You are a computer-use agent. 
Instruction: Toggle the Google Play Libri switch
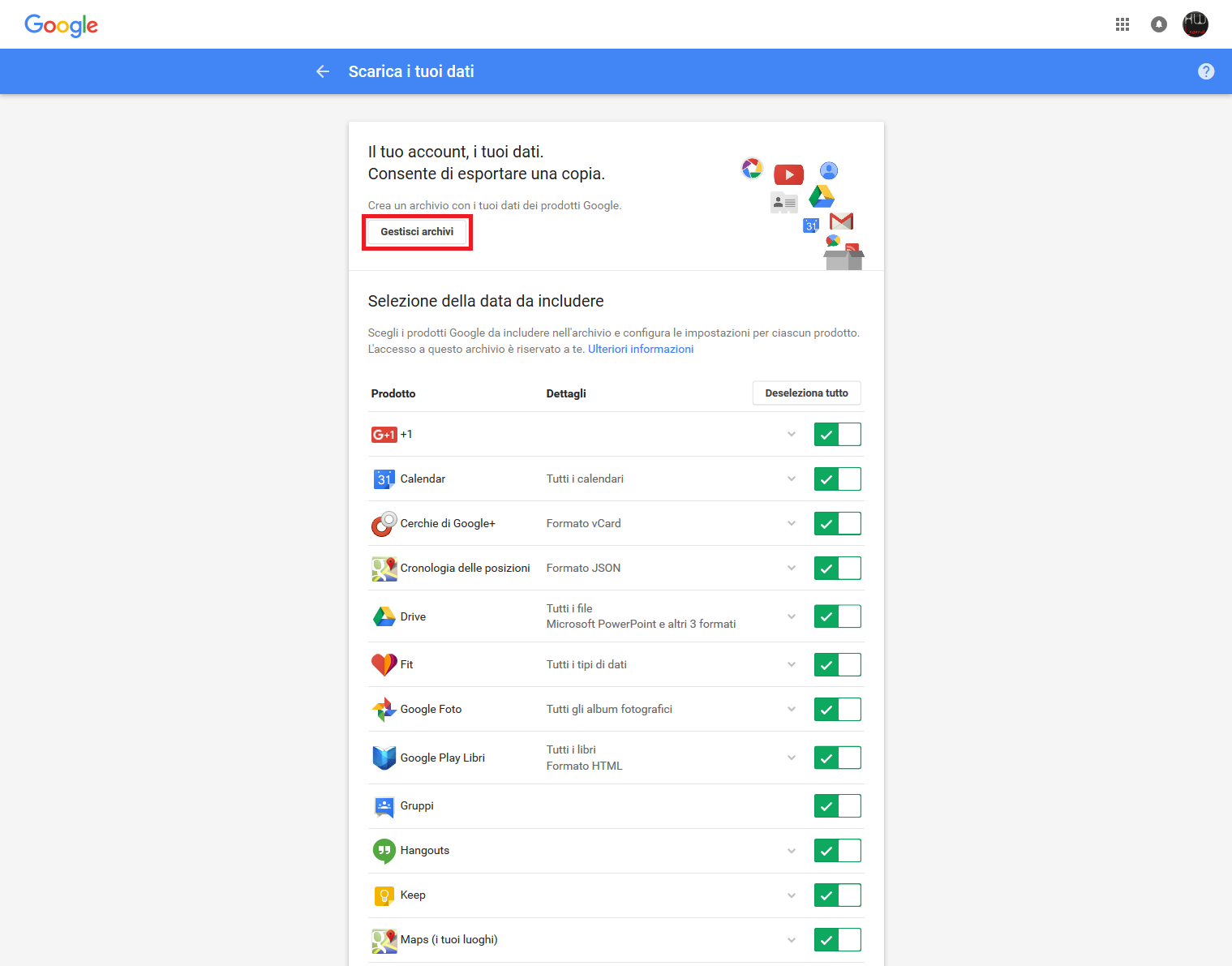(838, 758)
